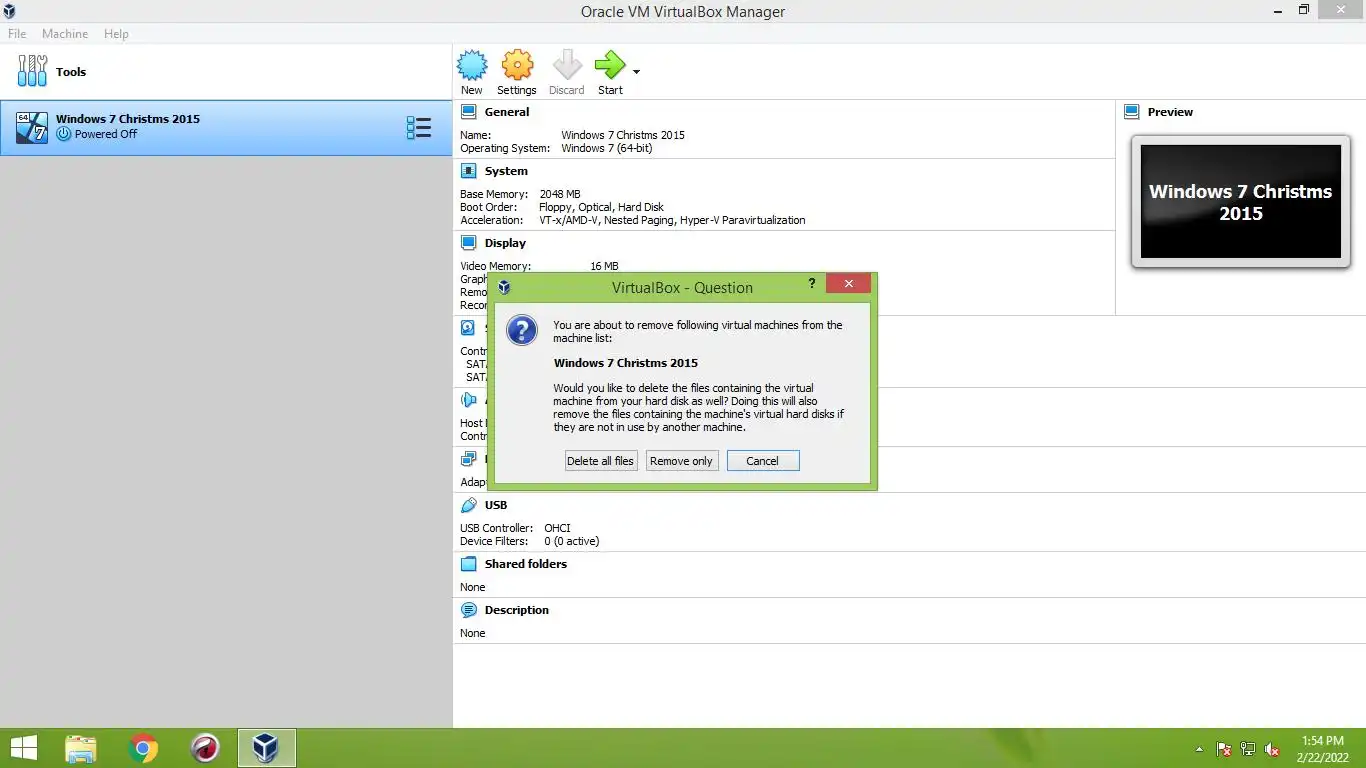Open File Explorer from taskbar
Image resolution: width=1366 pixels, height=768 pixels.
81,748
